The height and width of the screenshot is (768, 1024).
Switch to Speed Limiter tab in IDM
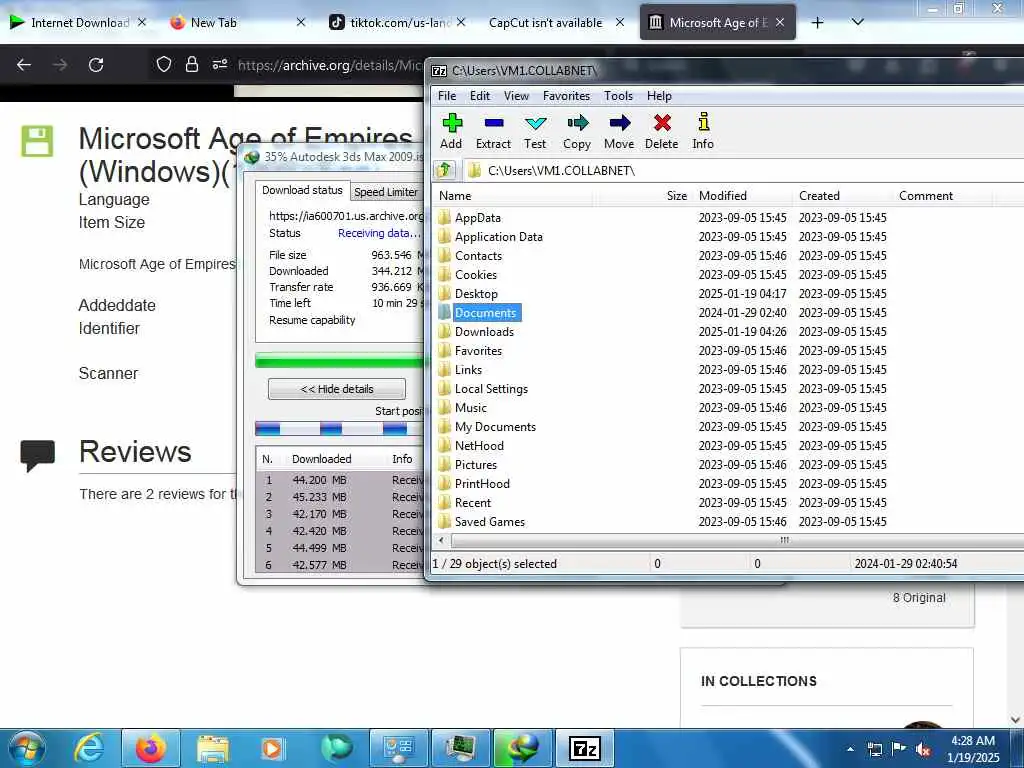coord(386,192)
